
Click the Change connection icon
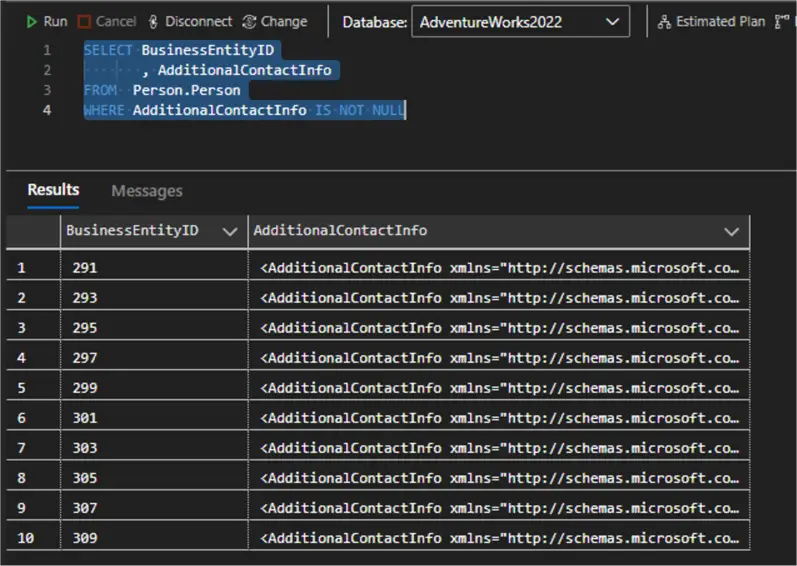pyautogui.click(x=249, y=21)
